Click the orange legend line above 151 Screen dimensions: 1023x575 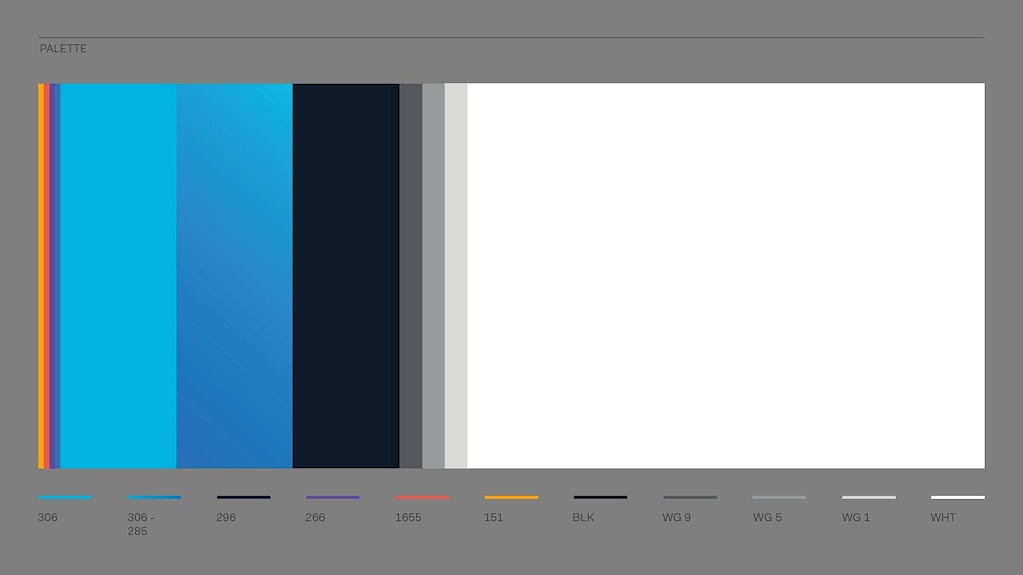[x=511, y=497]
